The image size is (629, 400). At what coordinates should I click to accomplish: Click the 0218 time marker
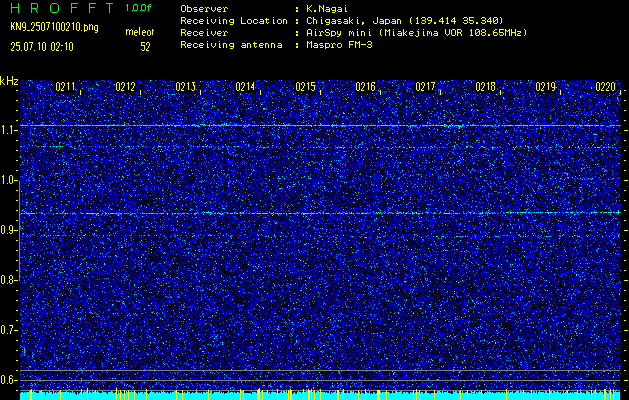coord(485,87)
